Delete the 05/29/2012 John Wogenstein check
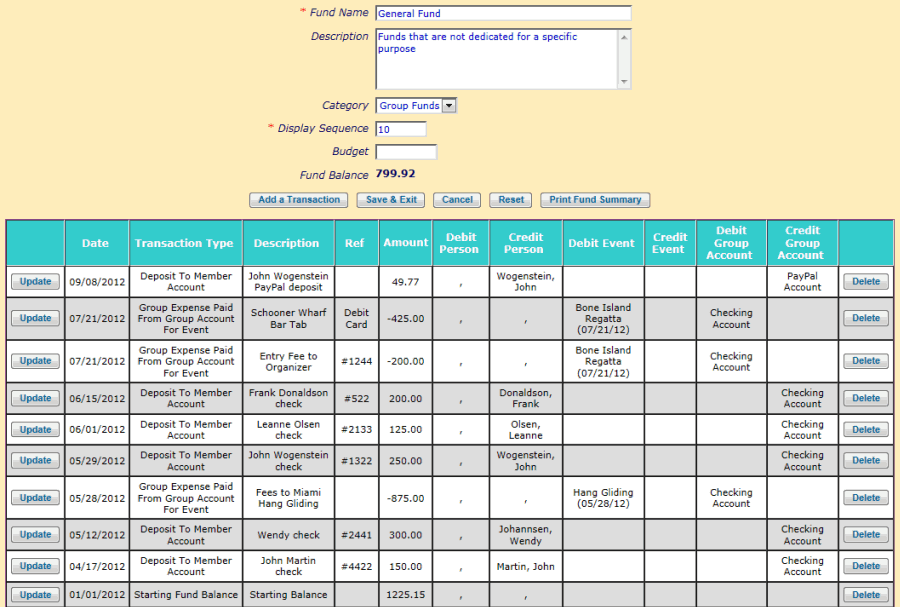The image size is (900, 607). 866,461
